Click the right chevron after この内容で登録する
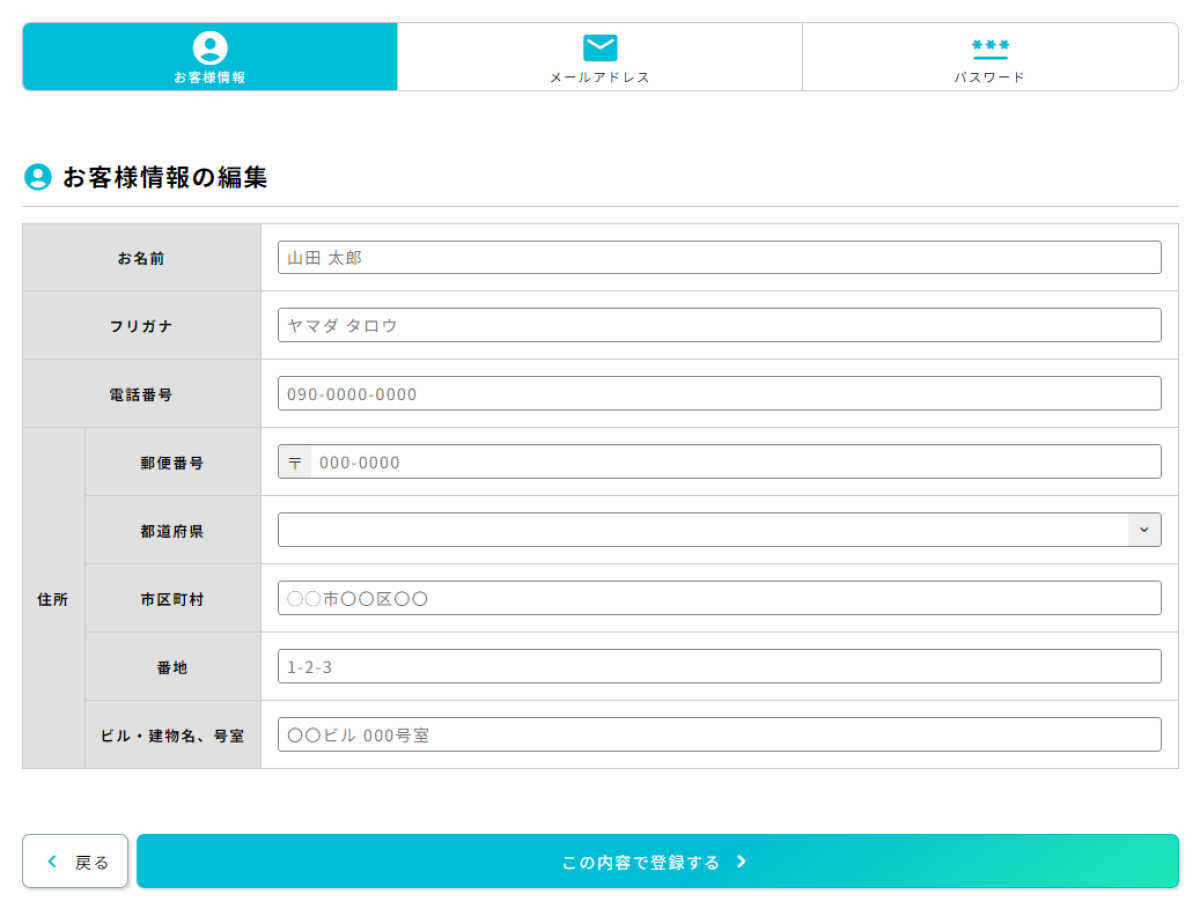 coord(741,862)
